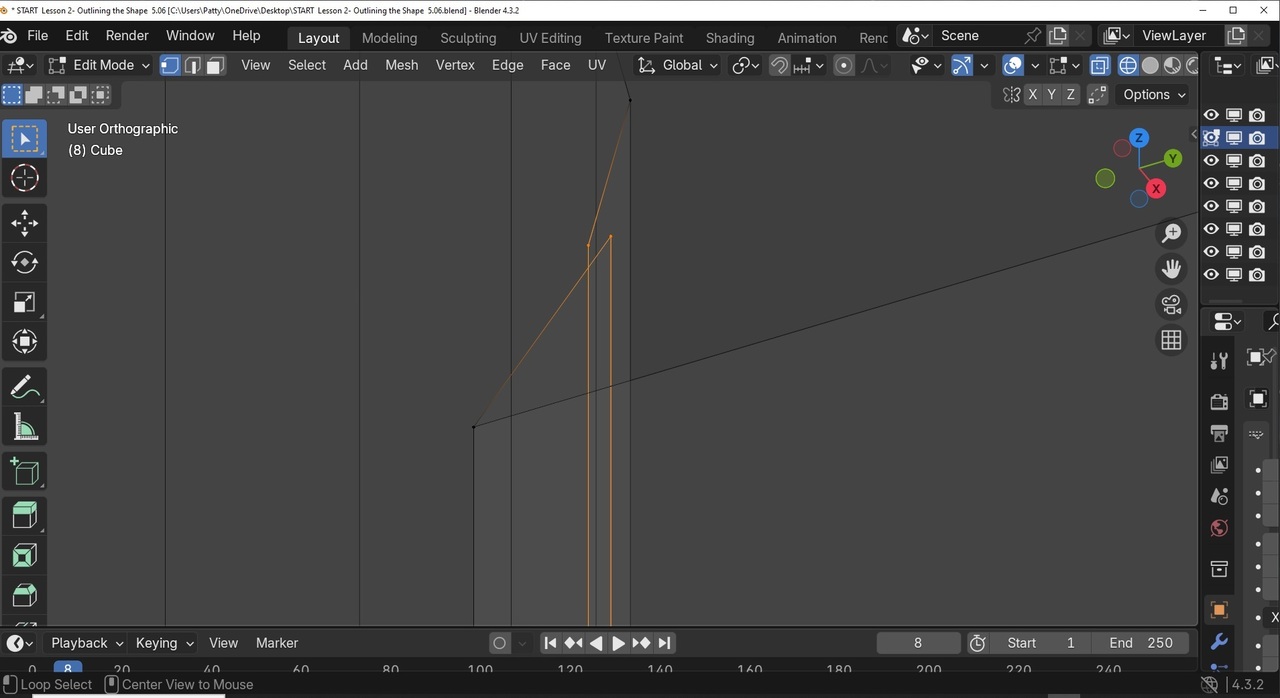This screenshot has width=1280, height=698.
Task: Open the Object properties tab
Action: coord(1219,609)
